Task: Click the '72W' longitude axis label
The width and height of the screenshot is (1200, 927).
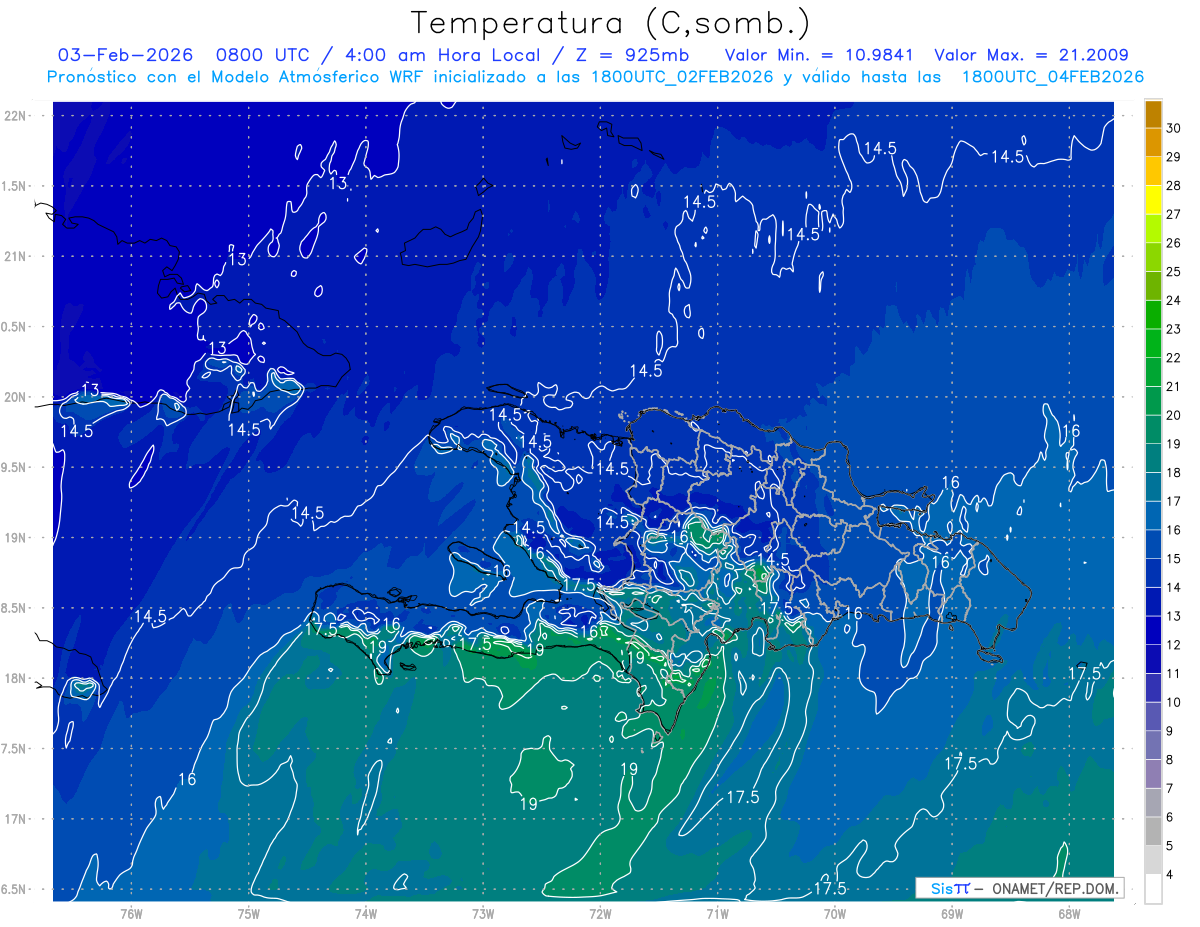Action: point(601,913)
